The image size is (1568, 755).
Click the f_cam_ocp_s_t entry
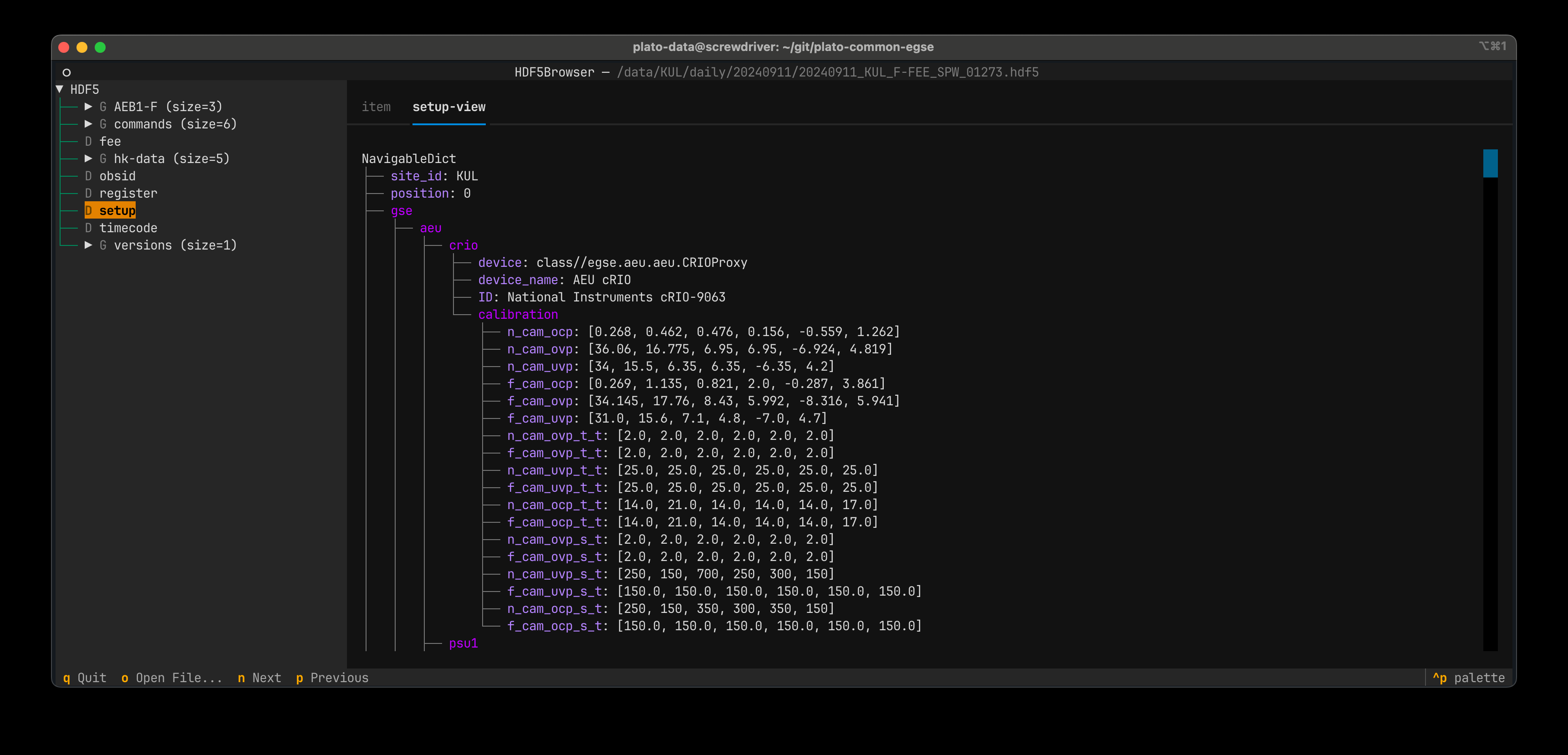[x=715, y=627]
